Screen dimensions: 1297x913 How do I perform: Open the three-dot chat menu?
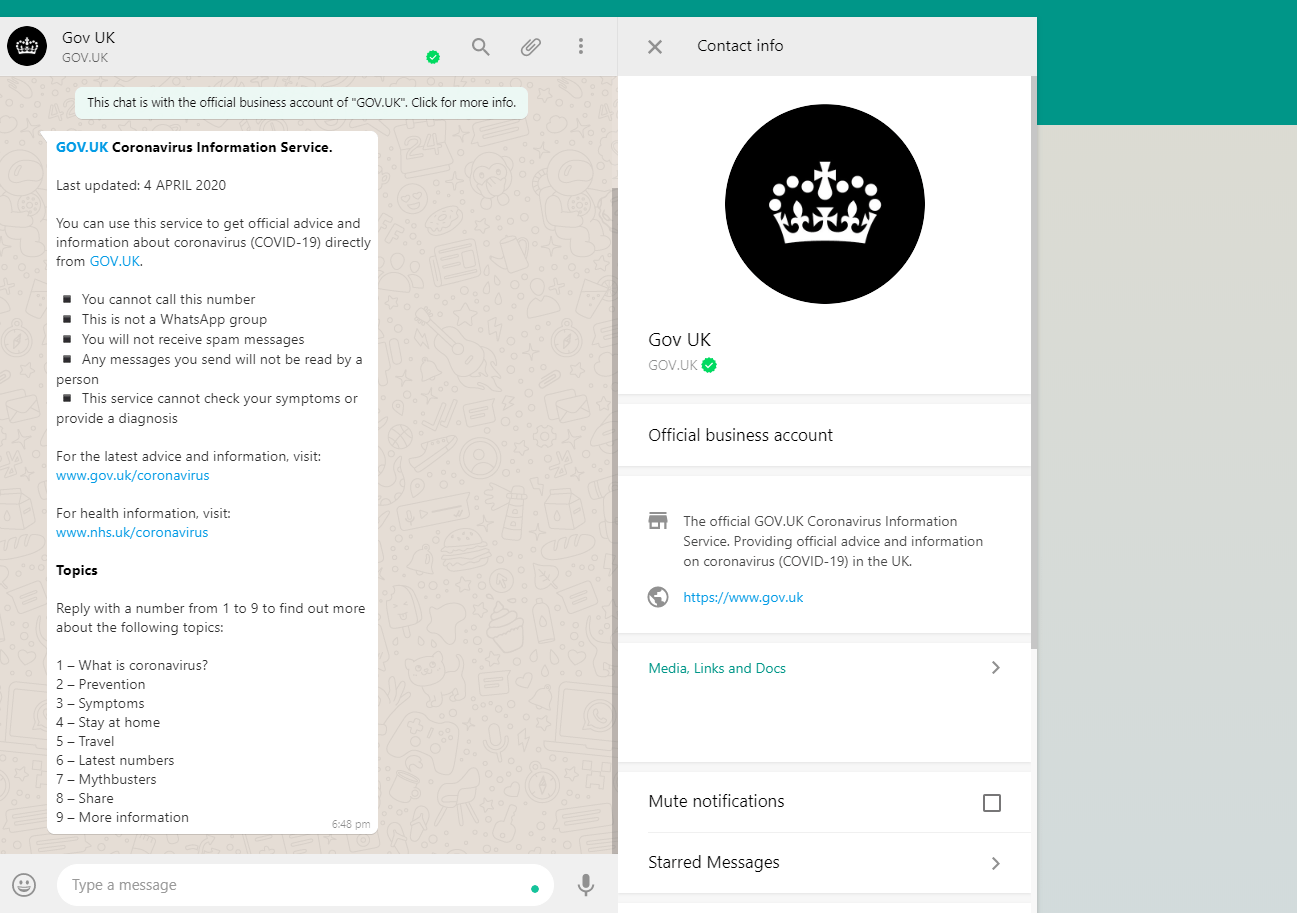click(x=581, y=46)
